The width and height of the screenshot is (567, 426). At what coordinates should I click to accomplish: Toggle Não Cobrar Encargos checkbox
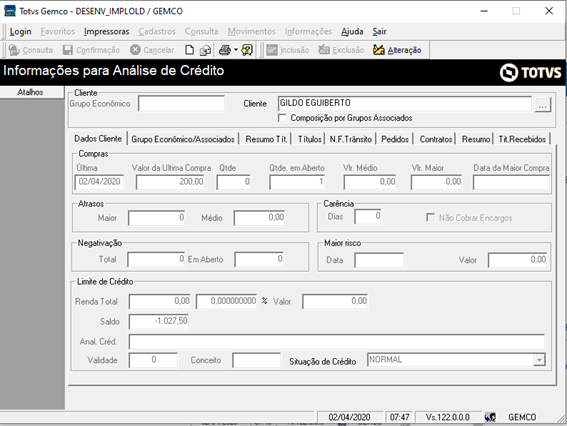point(430,218)
